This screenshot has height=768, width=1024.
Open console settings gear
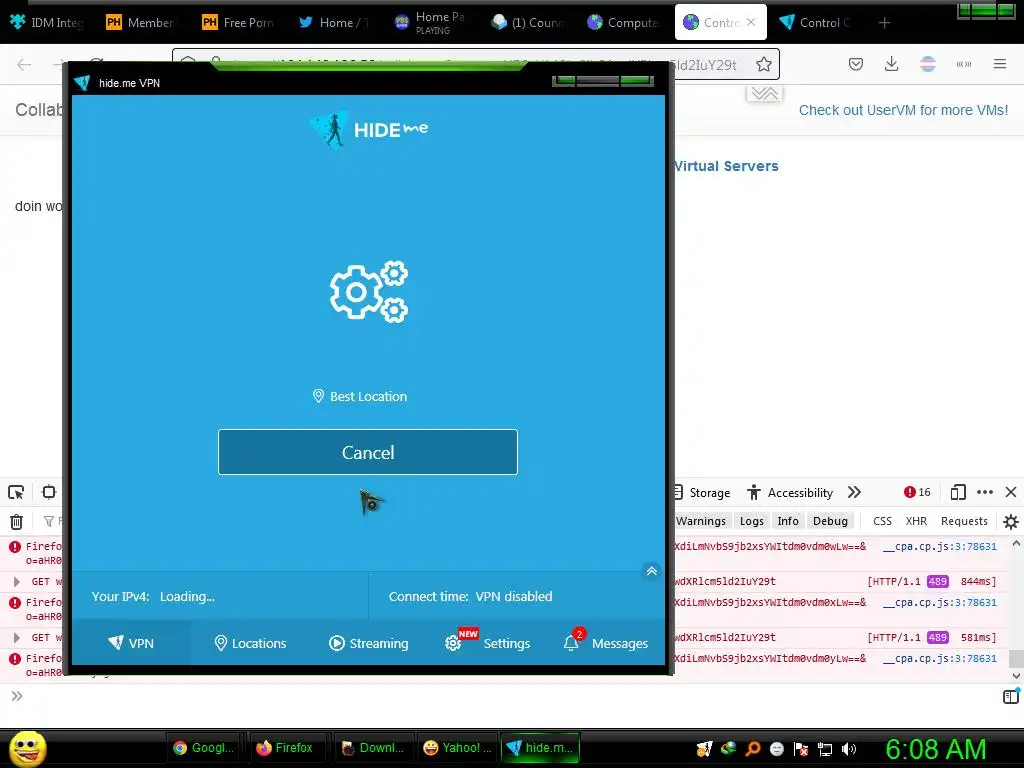coord(1010,522)
